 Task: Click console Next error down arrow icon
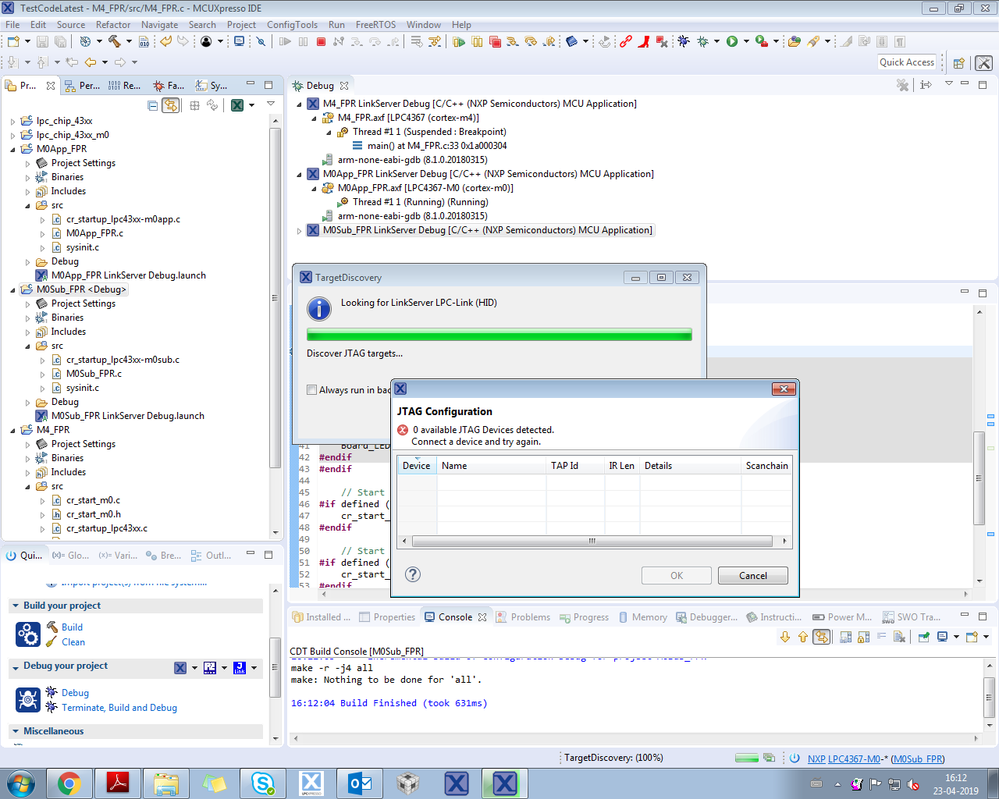[785, 637]
